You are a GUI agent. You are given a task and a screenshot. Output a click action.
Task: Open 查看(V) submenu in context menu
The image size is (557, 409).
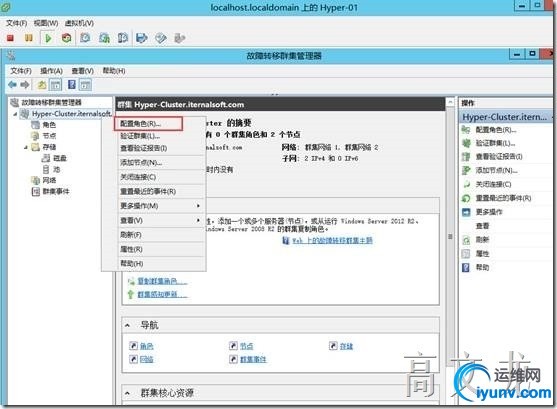(x=131, y=220)
